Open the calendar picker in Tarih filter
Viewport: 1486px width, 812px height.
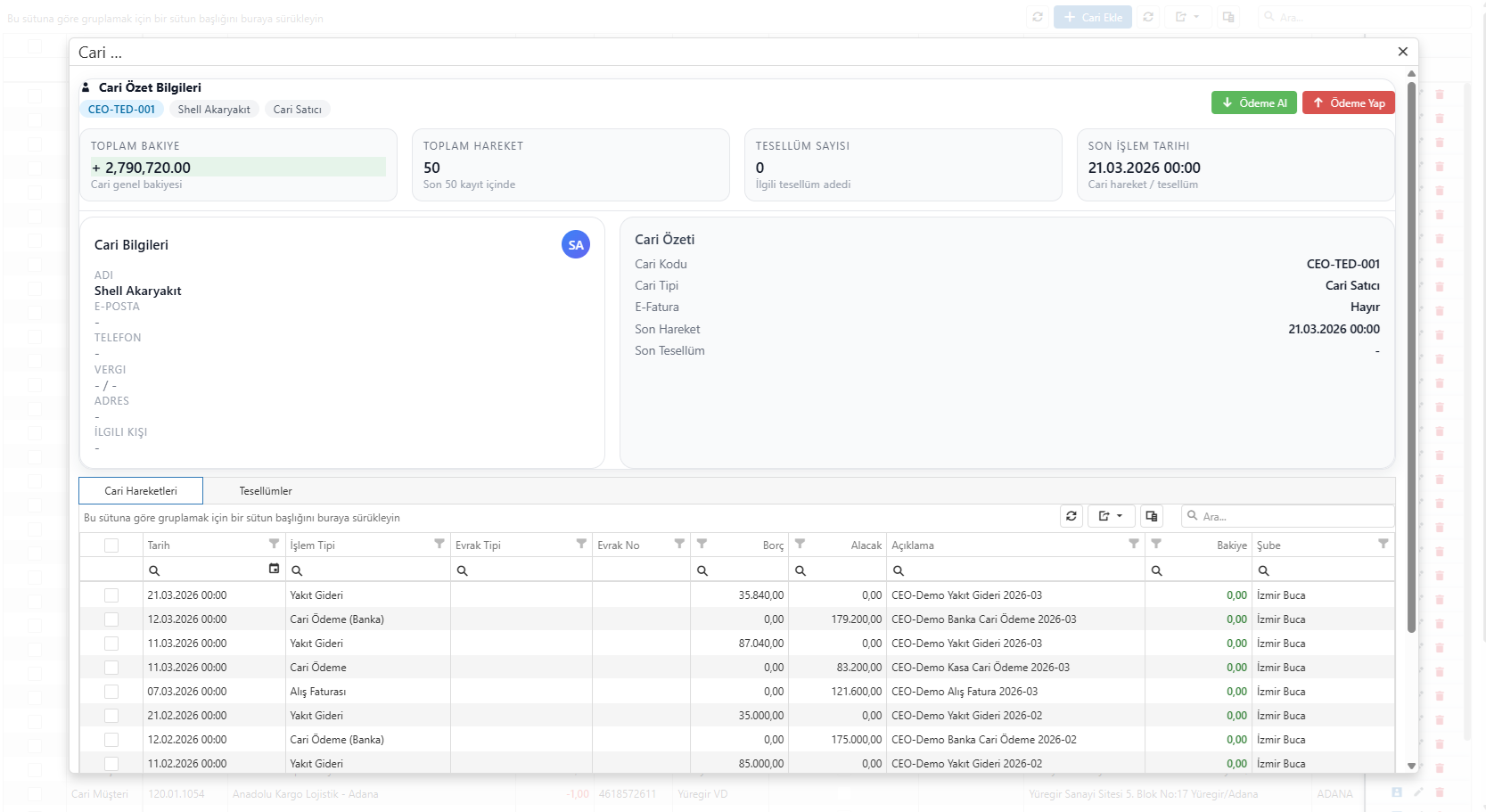pos(274,569)
